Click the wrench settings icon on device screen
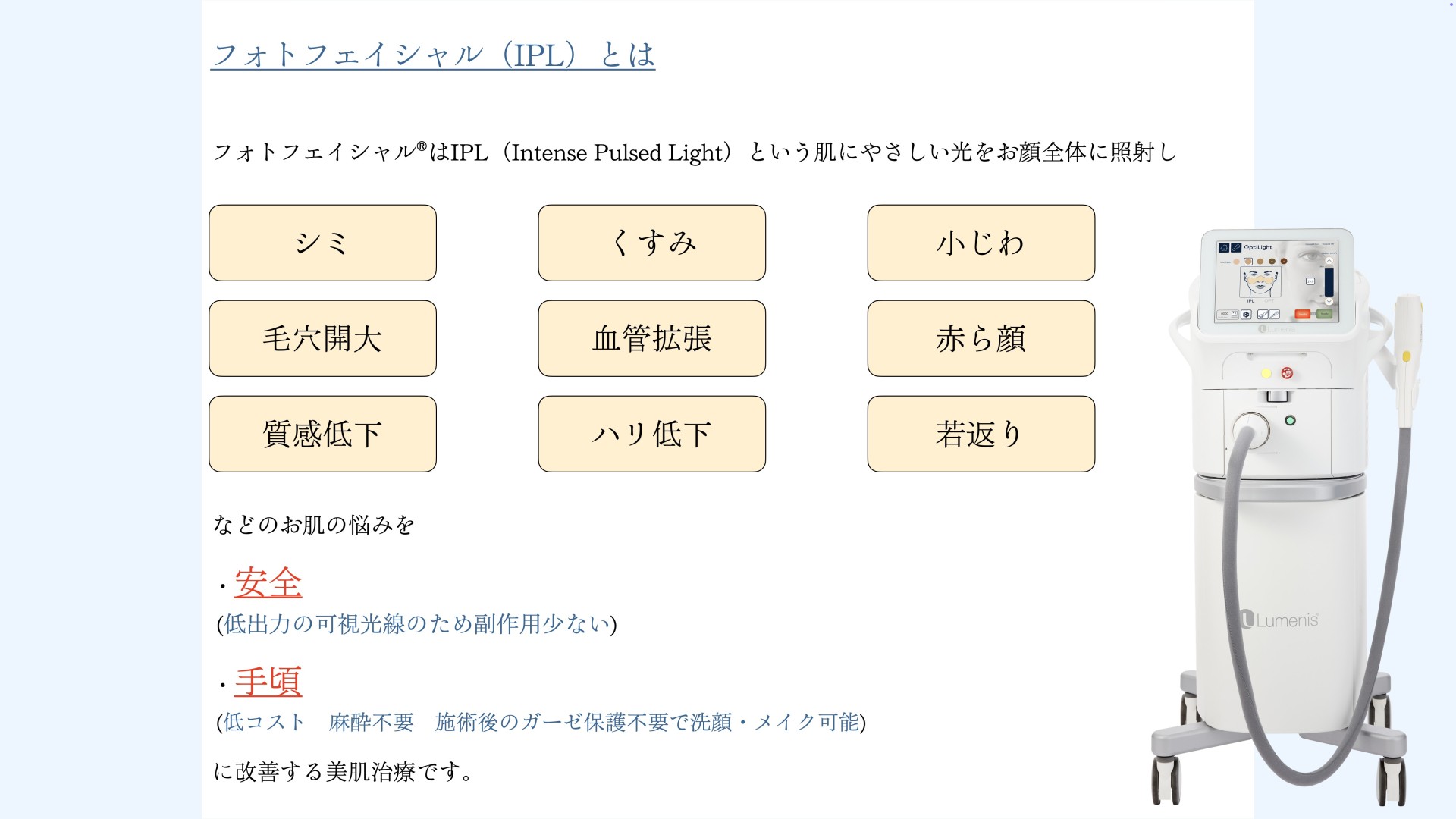 tap(1235, 248)
